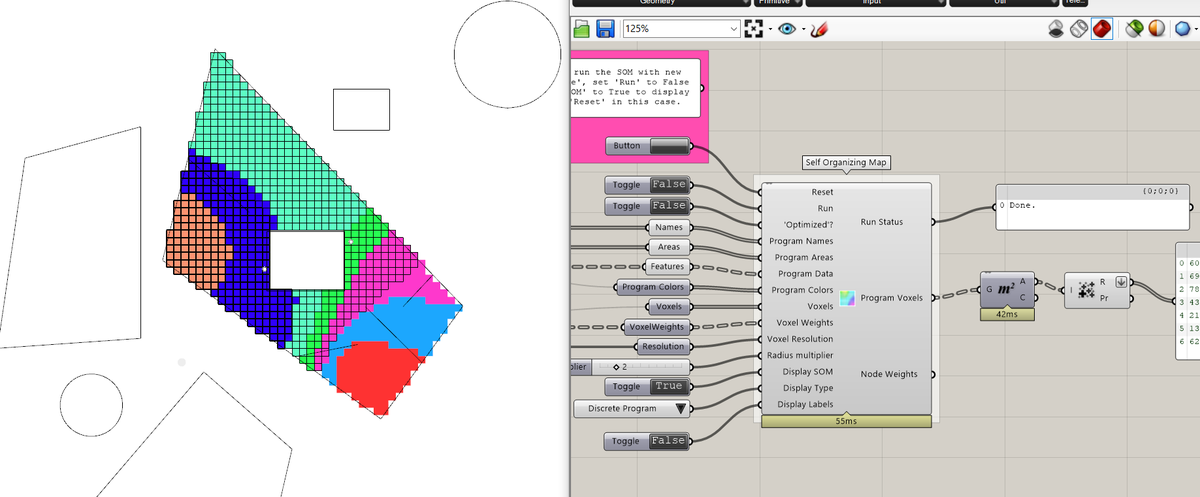
Task: Switch to wireframe preview mode icon
Action: tap(1079, 29)
